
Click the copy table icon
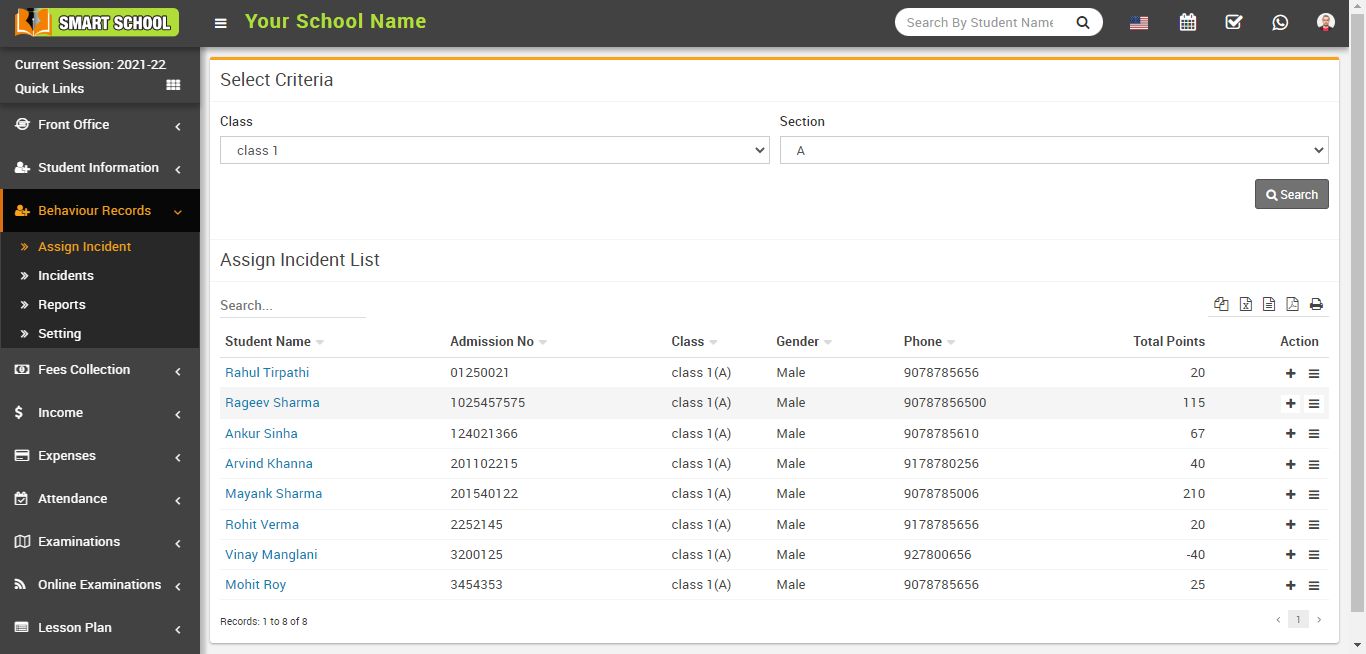pos(1221,305)
